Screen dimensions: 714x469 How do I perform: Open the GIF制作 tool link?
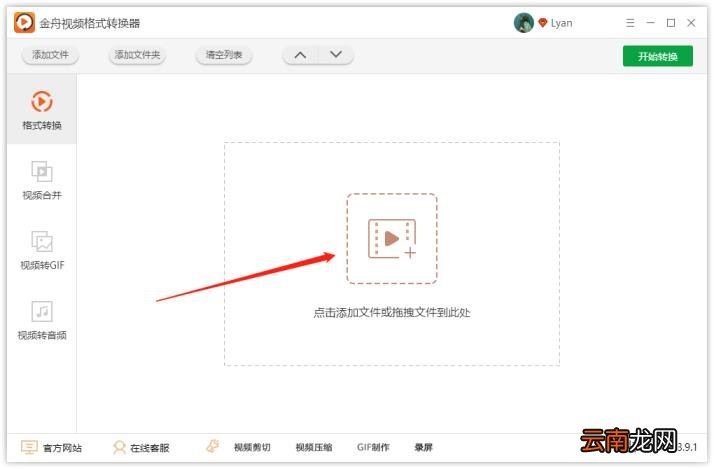[x=373, y=448]
